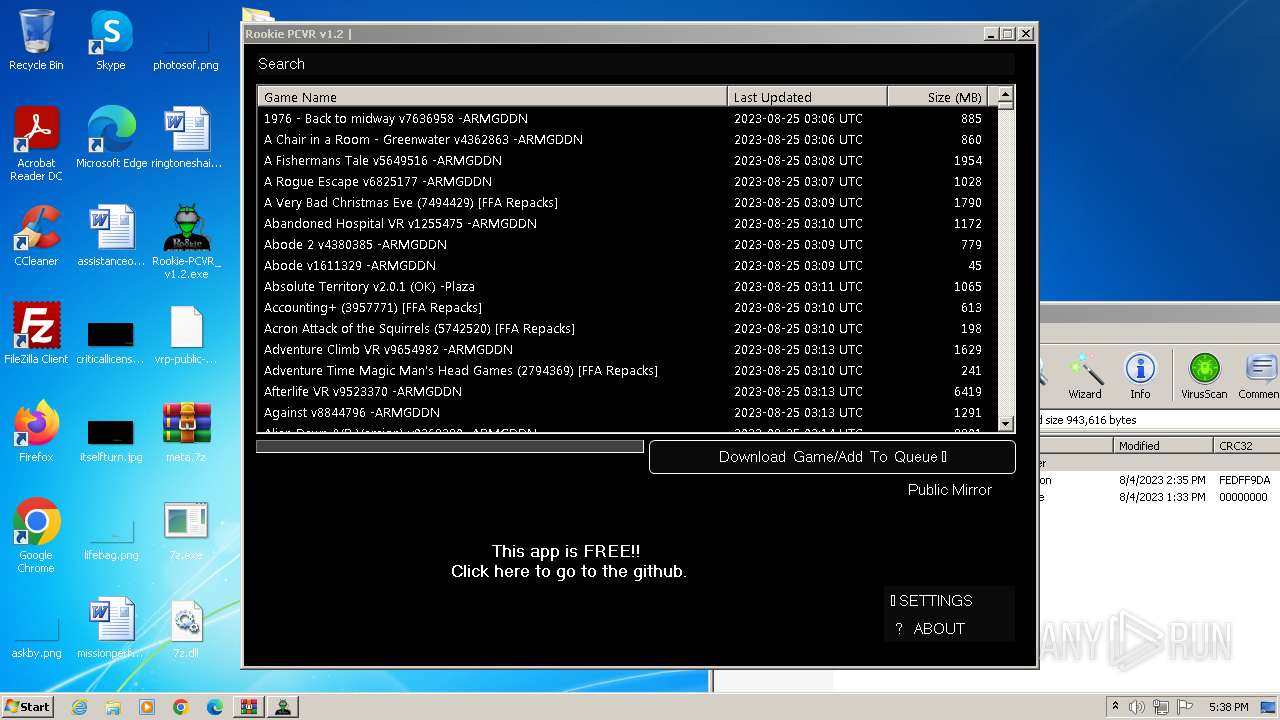Select 'Against v8844796 -ARMGDDN' row

(627, 412)
